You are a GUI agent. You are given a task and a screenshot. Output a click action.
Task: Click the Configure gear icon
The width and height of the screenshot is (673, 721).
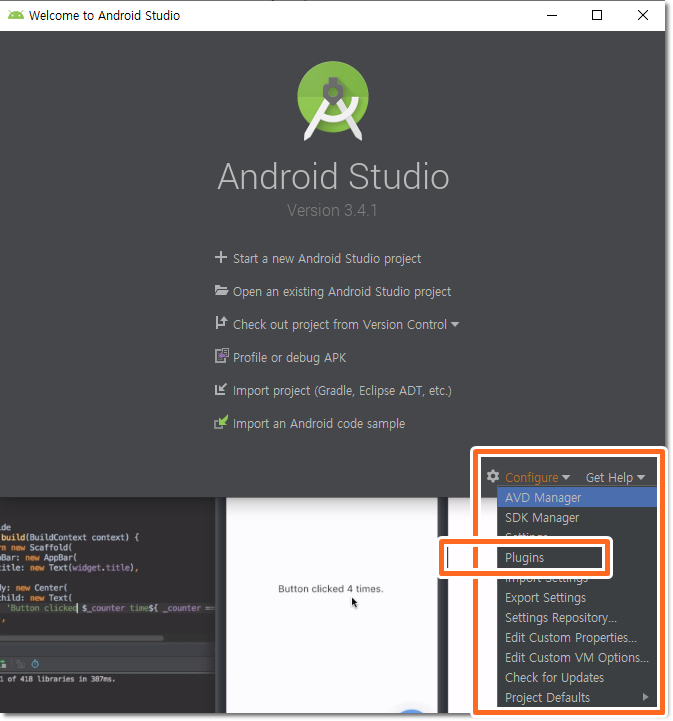click(493, 476)
